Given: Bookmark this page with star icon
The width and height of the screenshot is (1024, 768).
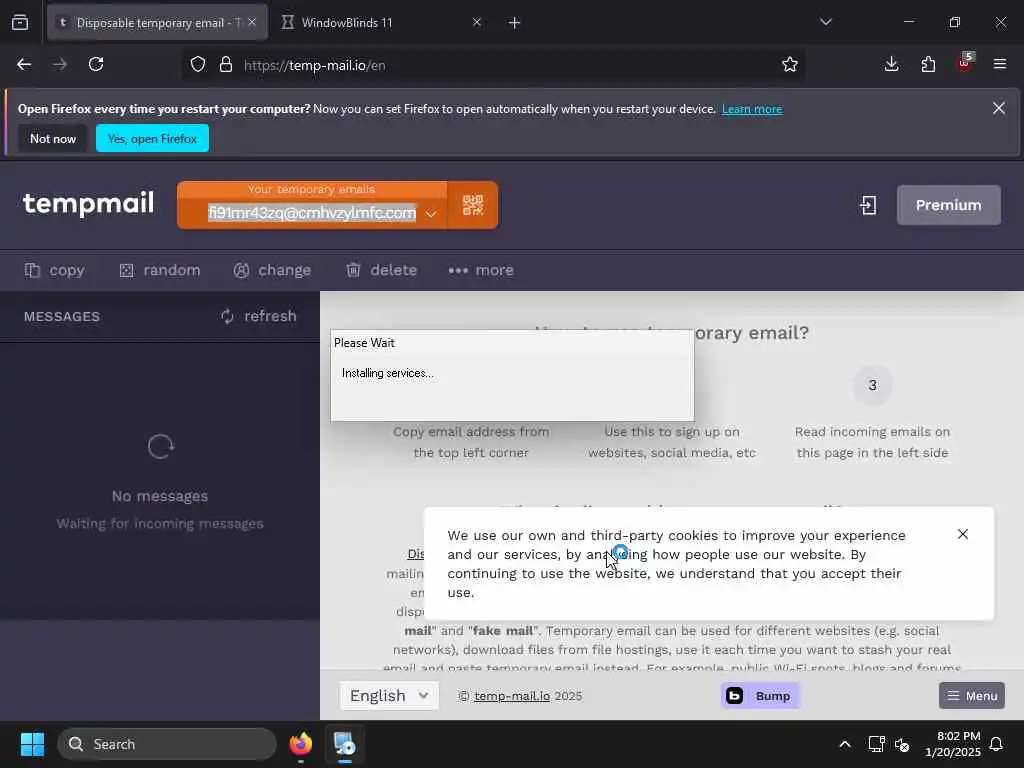Looking at the screenshot, I should click(x=790, y=65).
